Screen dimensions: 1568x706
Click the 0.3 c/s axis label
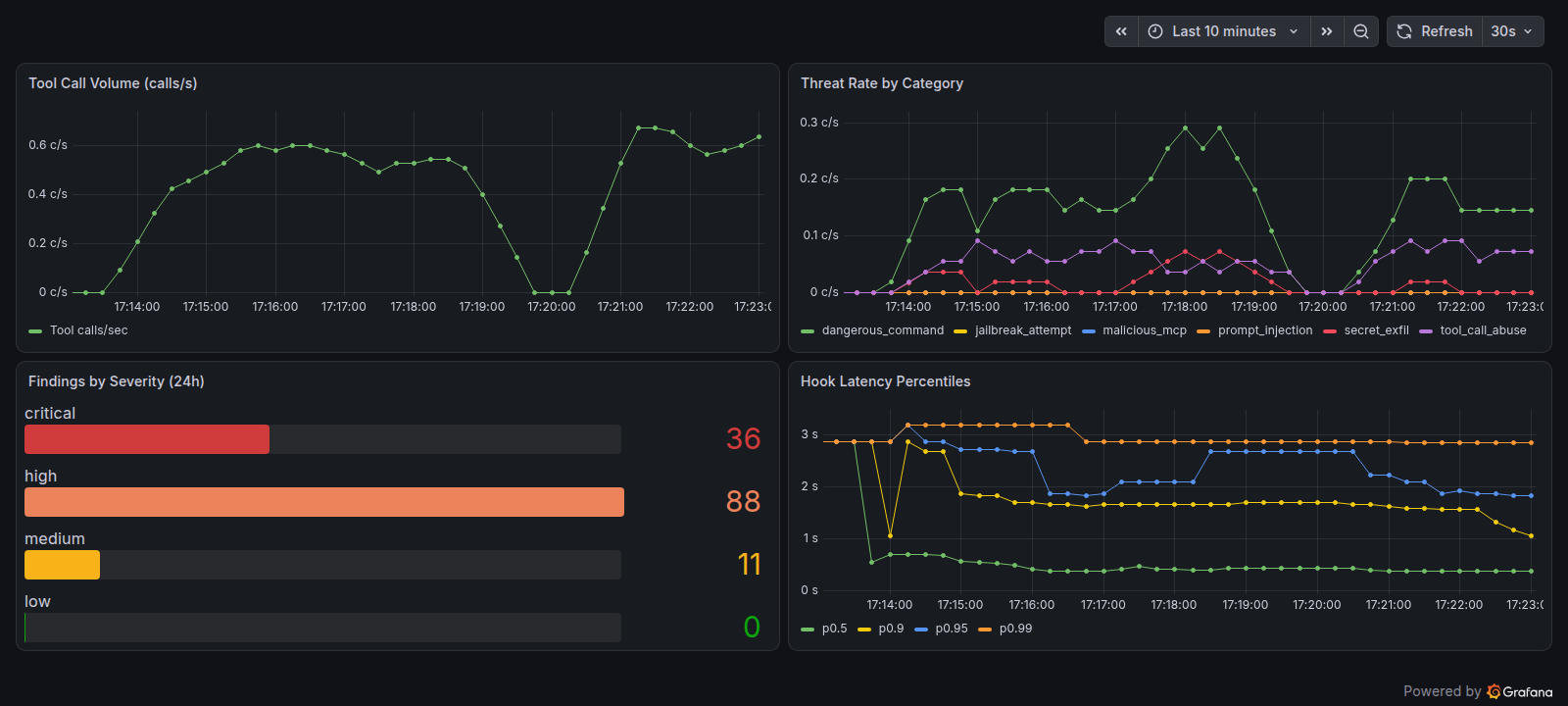pos(819,123)
